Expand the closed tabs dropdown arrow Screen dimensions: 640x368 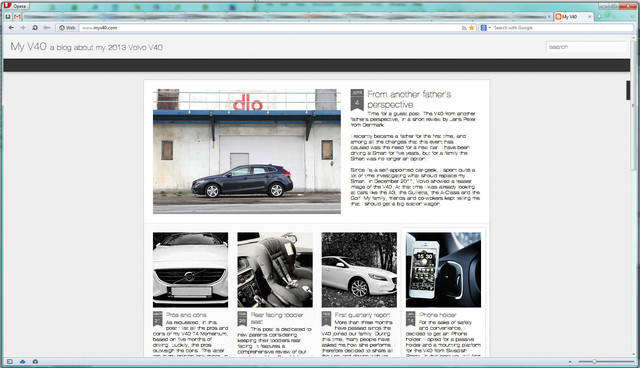632,17
